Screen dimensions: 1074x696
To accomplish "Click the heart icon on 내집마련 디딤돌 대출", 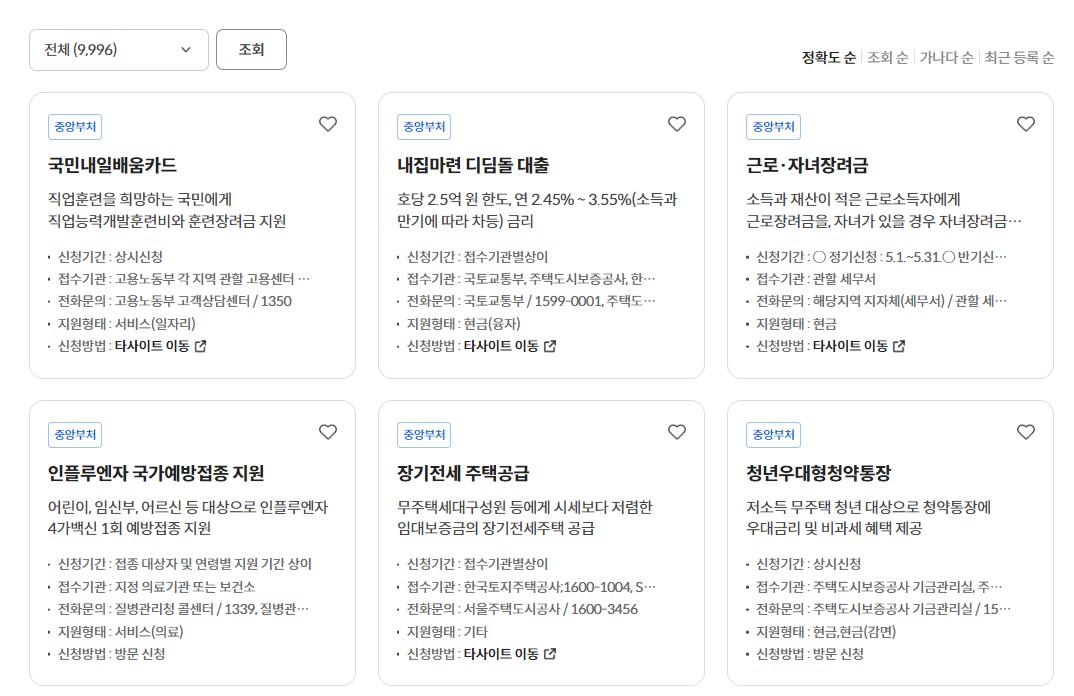I will coord(677,123).
